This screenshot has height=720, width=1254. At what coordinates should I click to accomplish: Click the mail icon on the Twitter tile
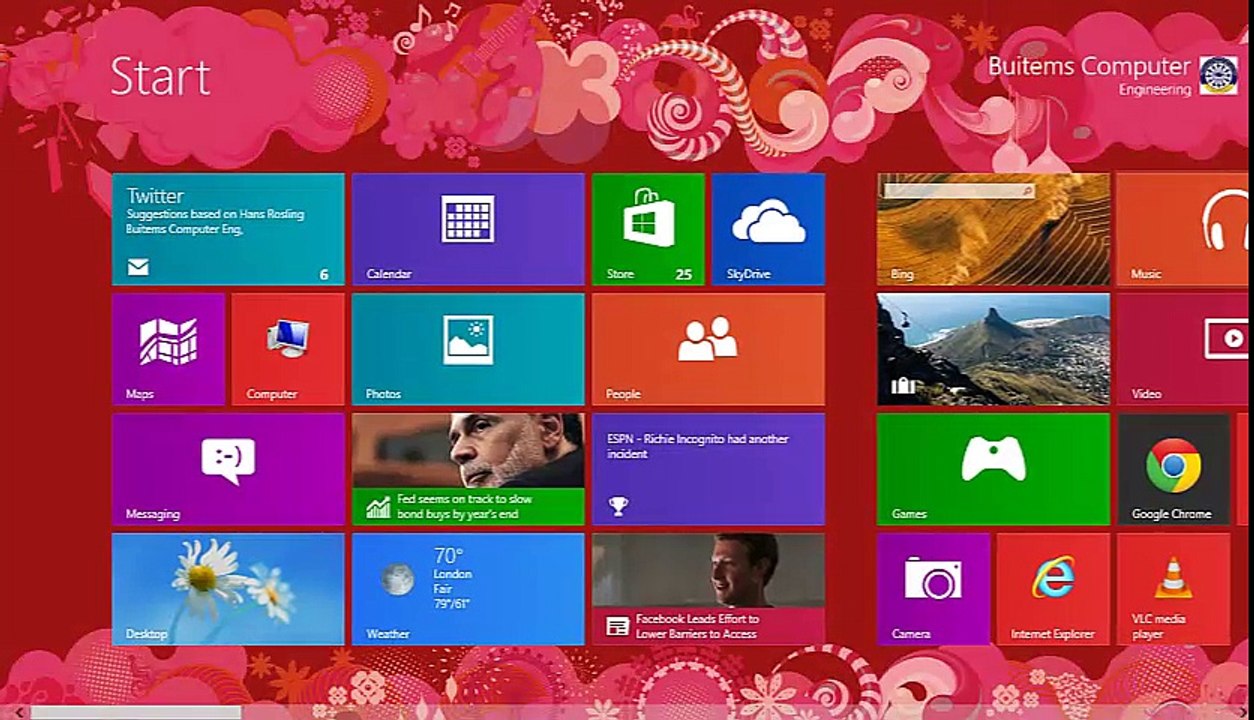click(x=138, y=267)
